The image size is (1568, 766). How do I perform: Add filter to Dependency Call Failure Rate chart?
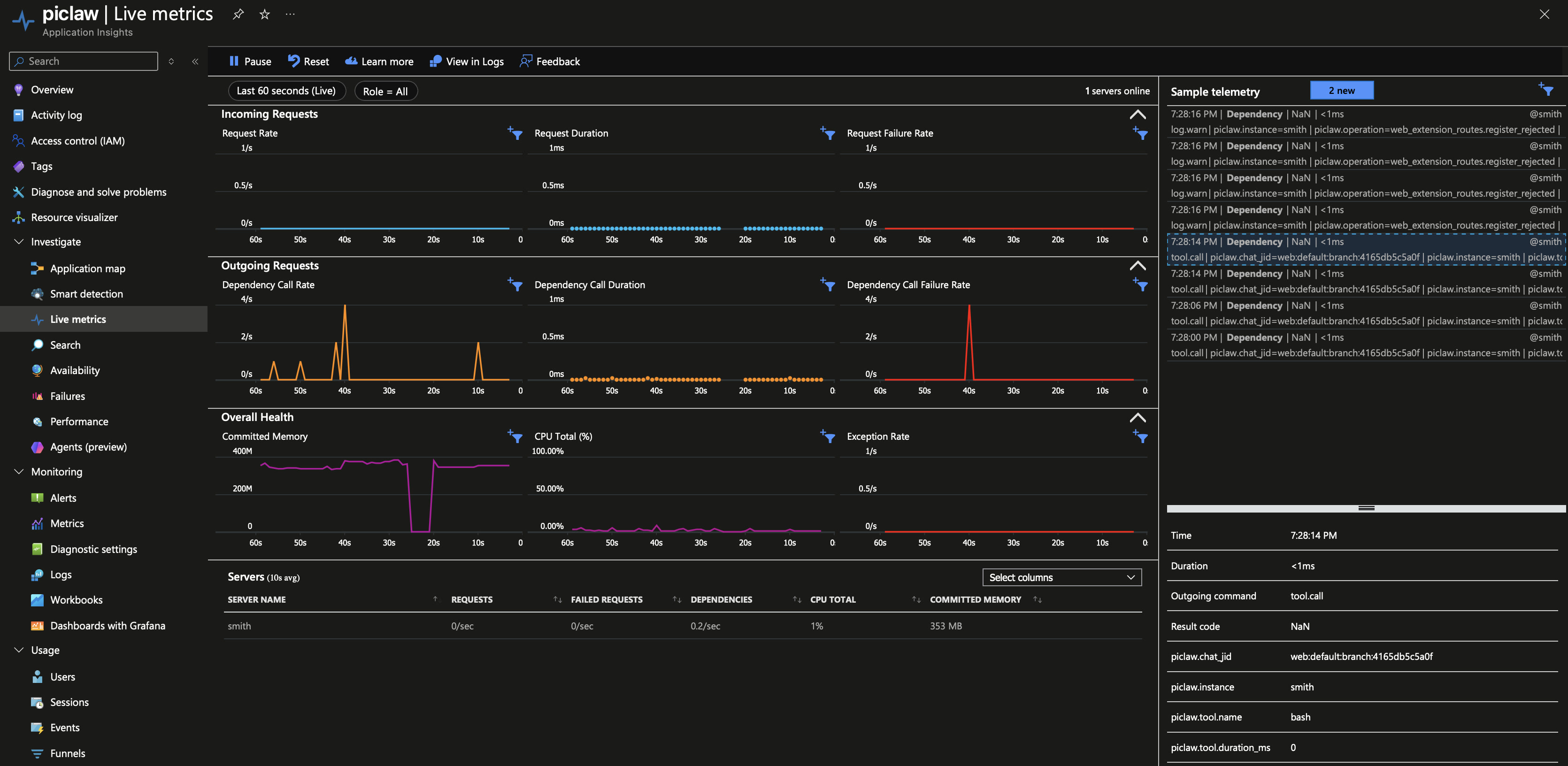point(1140,284)
